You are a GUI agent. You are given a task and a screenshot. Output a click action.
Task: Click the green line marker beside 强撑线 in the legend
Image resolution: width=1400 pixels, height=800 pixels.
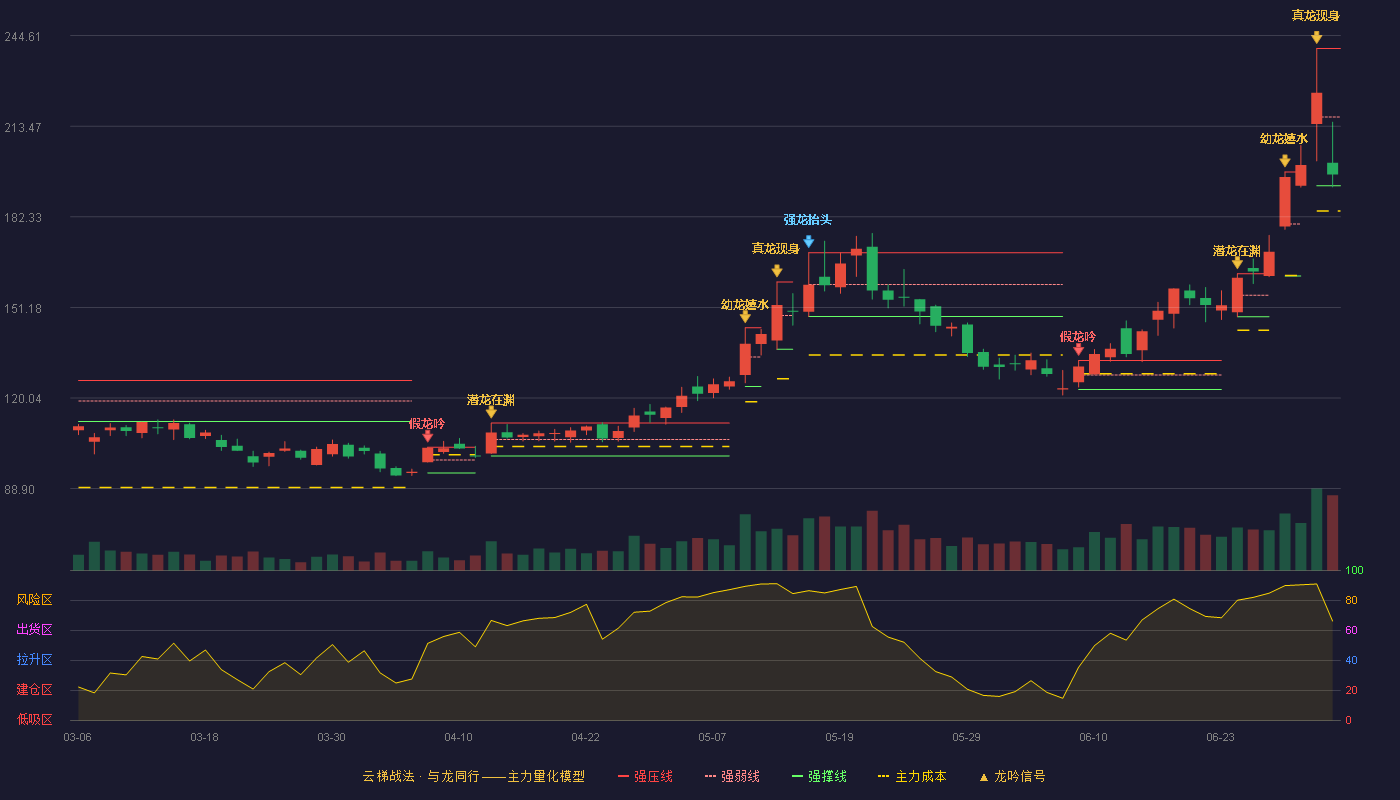click(x=797, y=776)
